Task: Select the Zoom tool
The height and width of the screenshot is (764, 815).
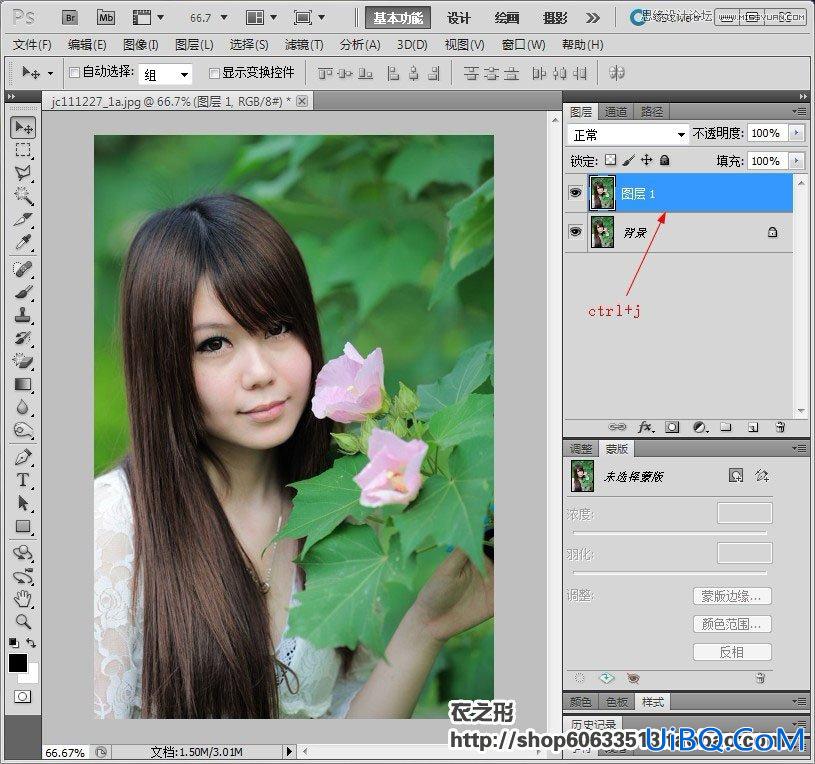Action: coord(22,621)
